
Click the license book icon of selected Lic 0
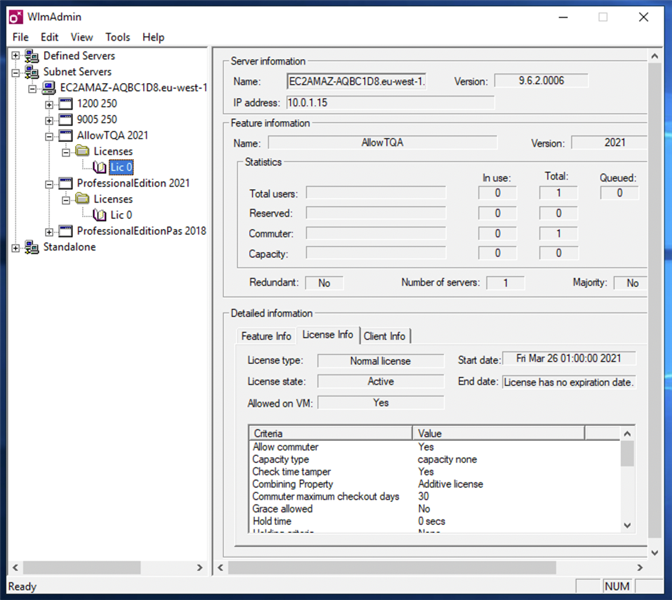(99, 167)
